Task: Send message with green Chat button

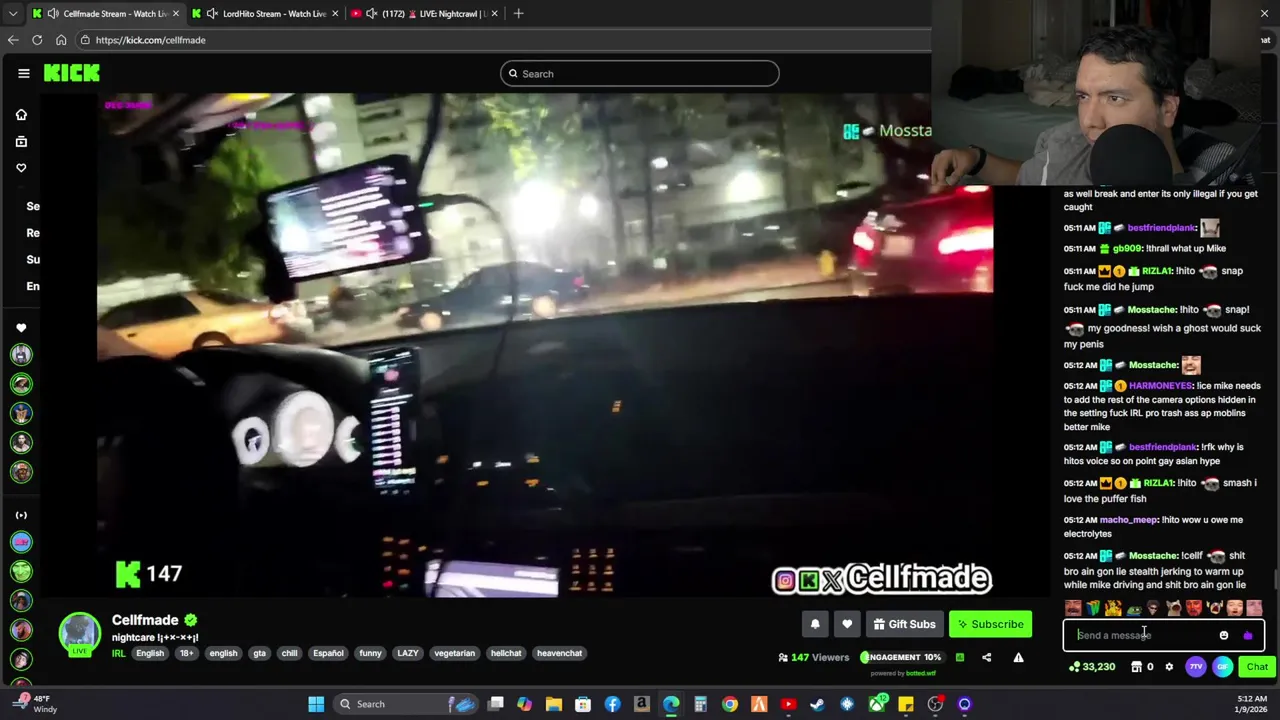Action: (1257, 667)
